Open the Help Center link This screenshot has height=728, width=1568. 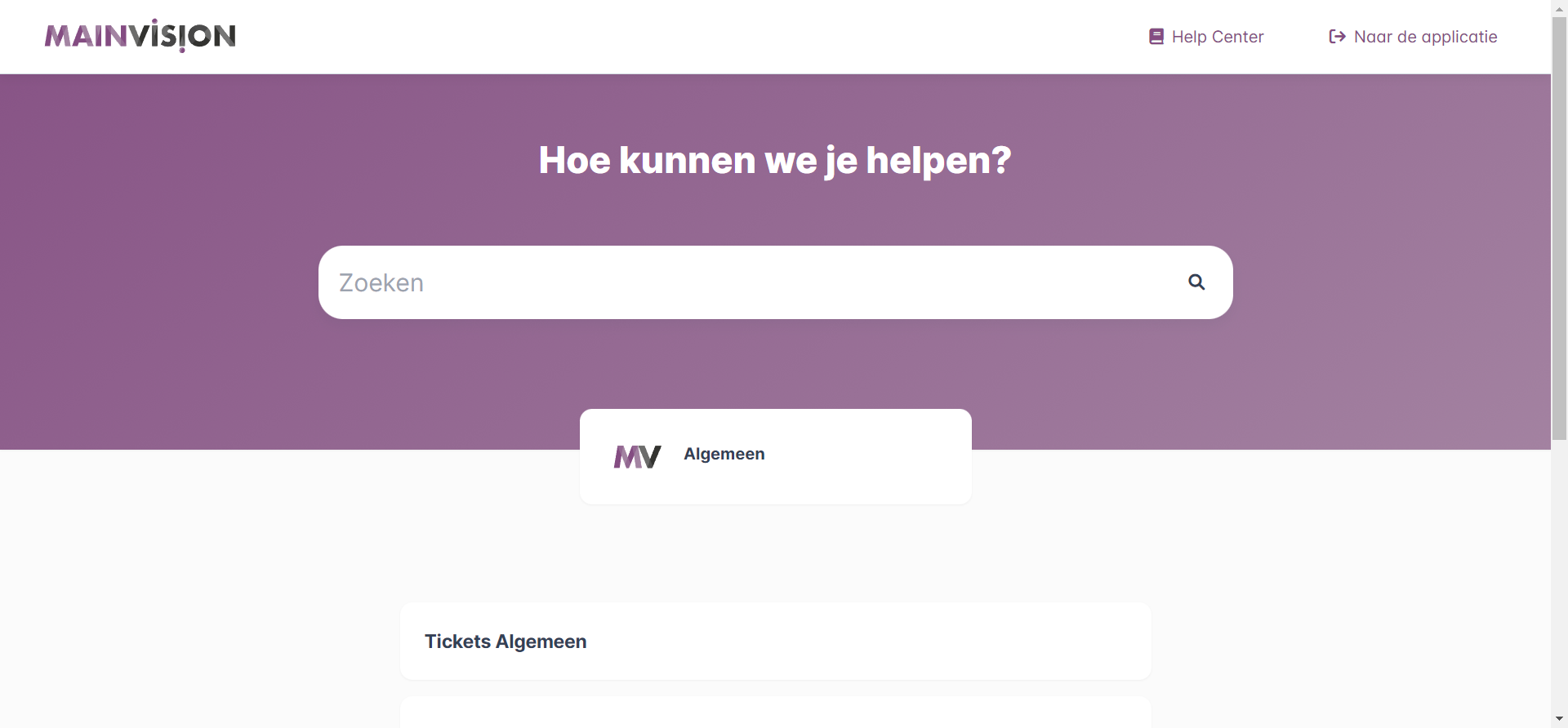(x=1217, y=37)
